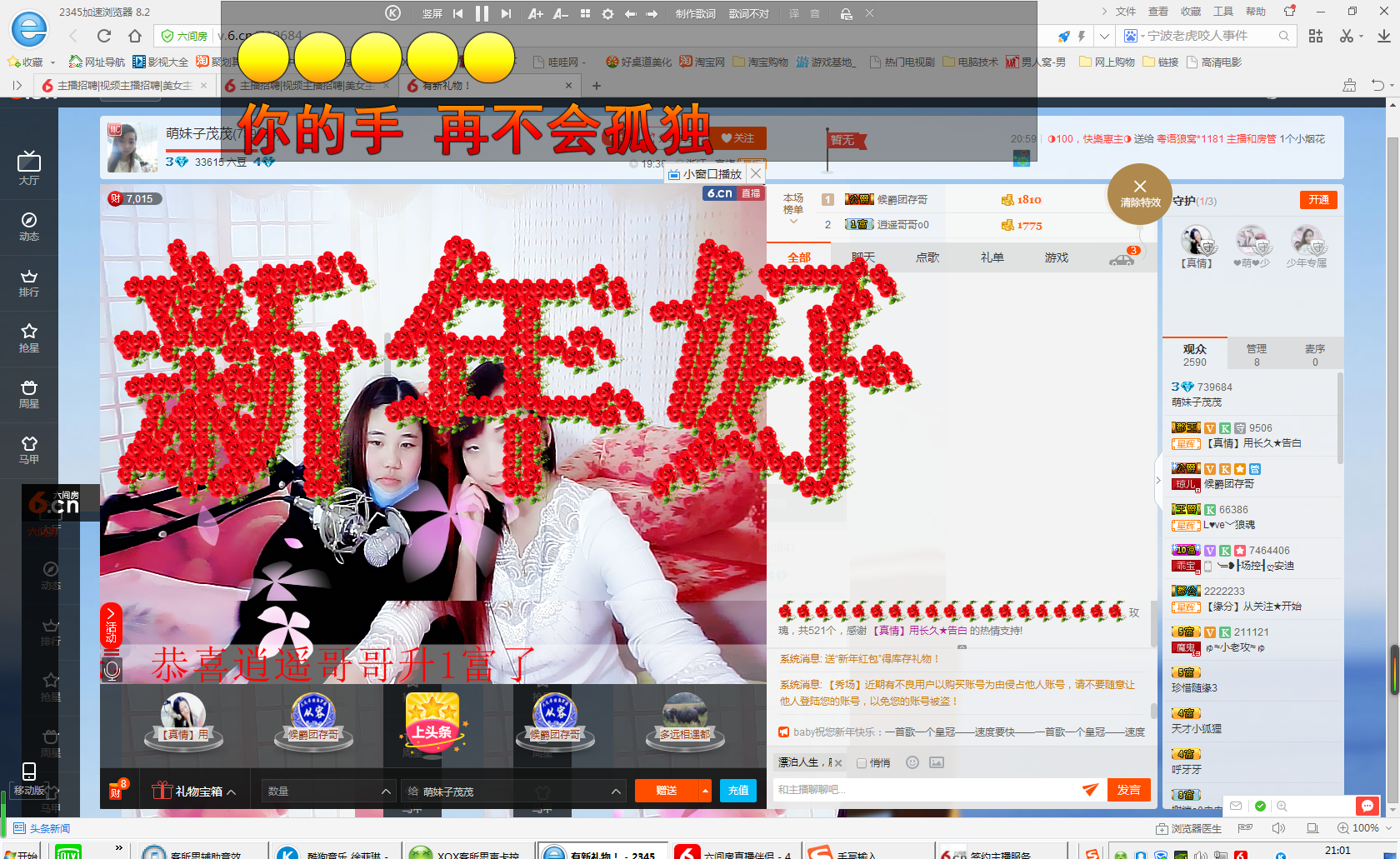Toggle 竖屏 vertical lyrics mode

(432, 13)
